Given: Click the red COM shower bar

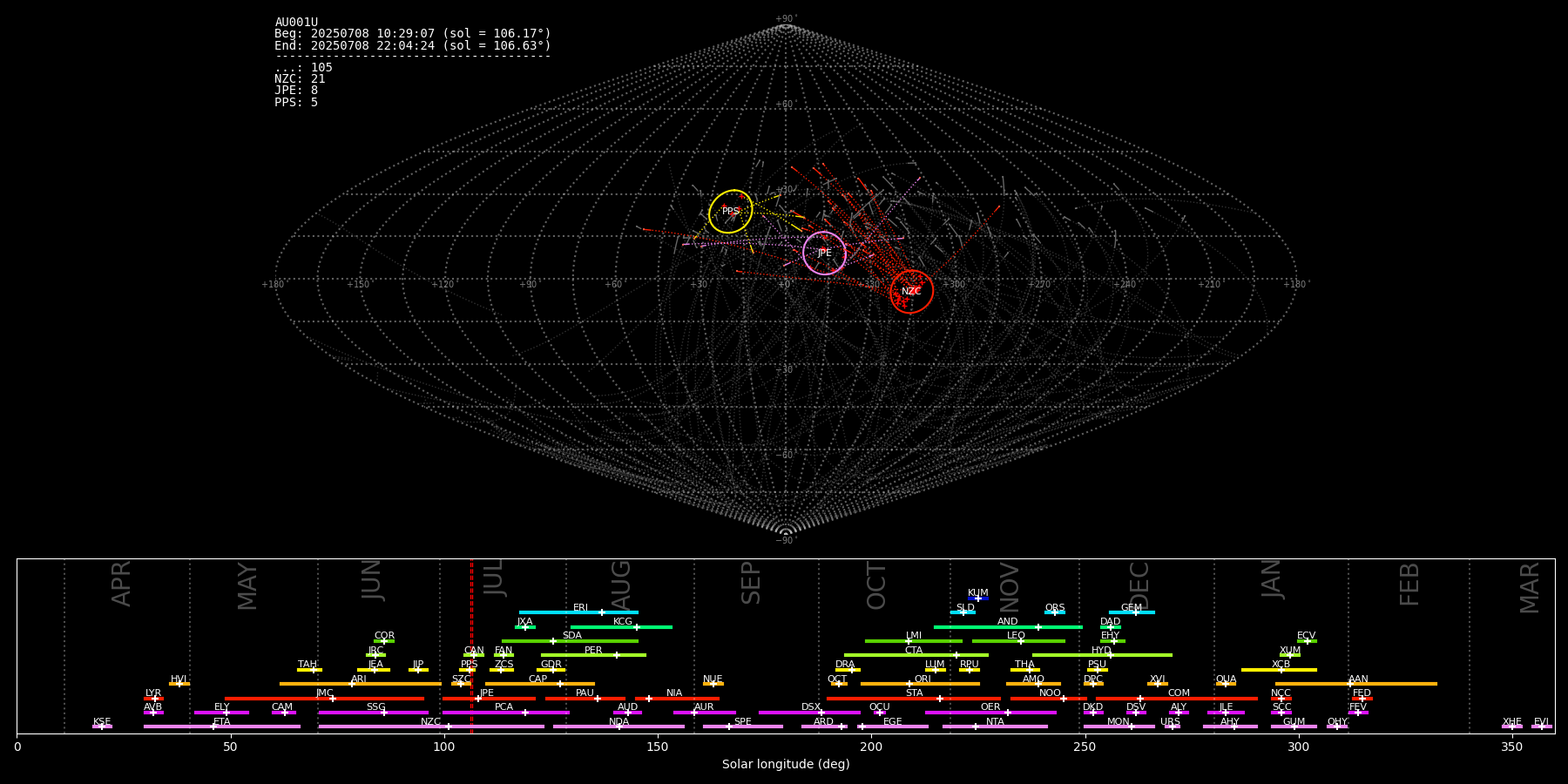Looking at the screenshot, I should click(x=1177, y=699).
